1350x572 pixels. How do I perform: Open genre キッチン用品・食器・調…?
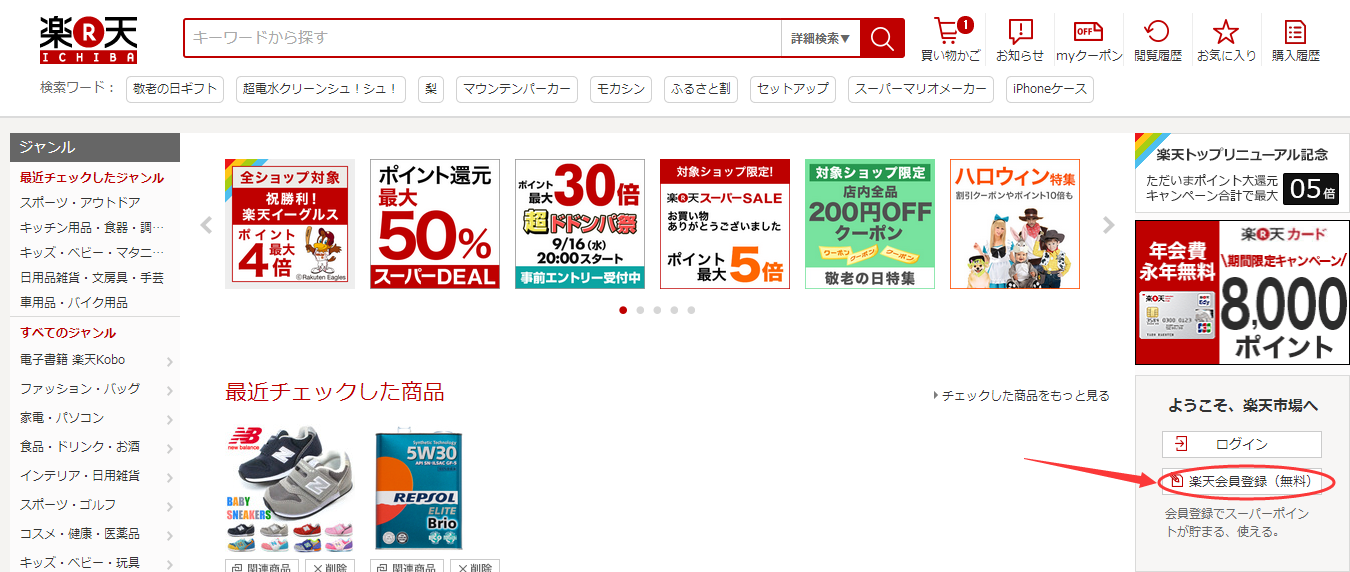[92, 228]
